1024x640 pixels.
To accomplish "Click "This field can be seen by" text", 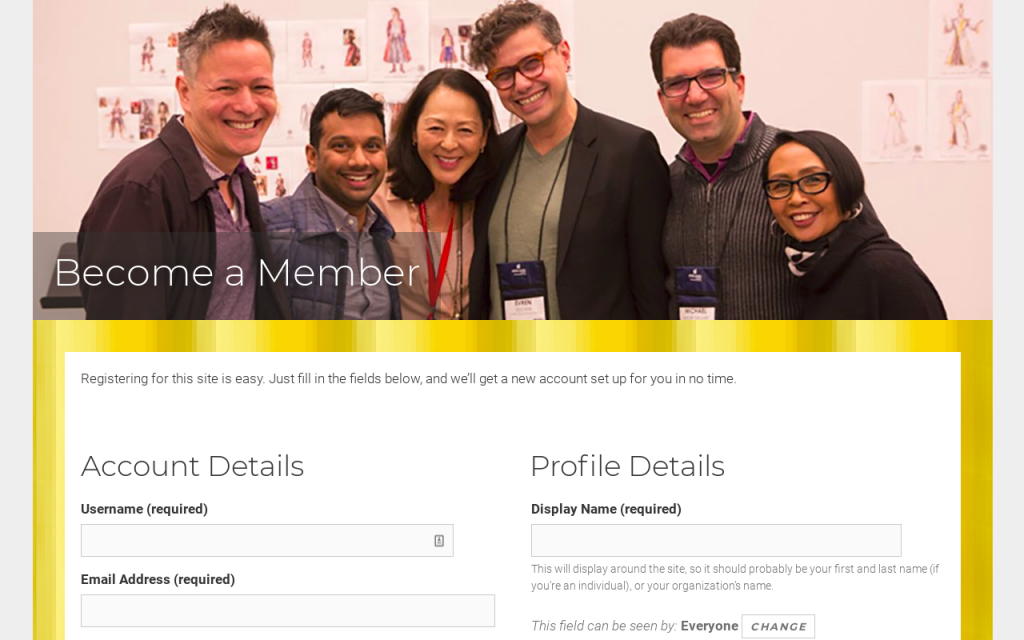I will coord(604,626).
